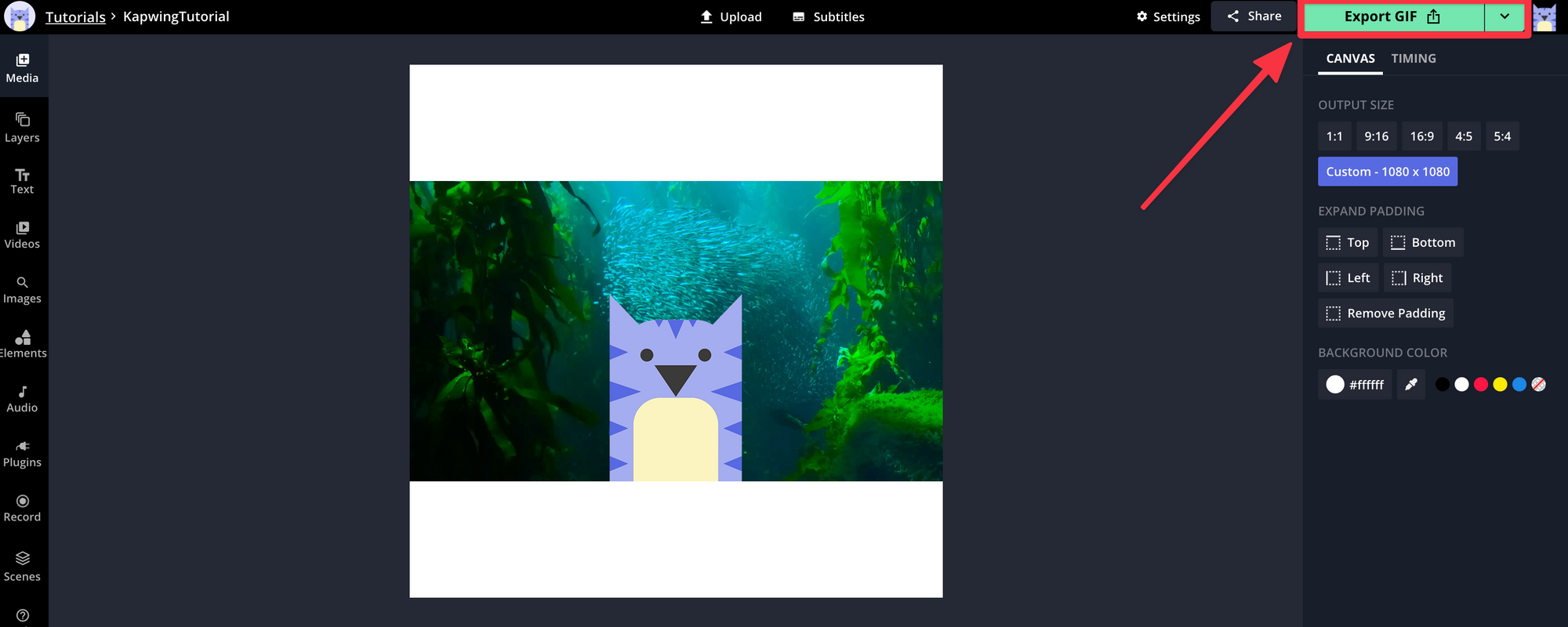This screenshot has width=1568, height=627.
Task: Toggle top padding expansion
Action: click(1347, 242)
